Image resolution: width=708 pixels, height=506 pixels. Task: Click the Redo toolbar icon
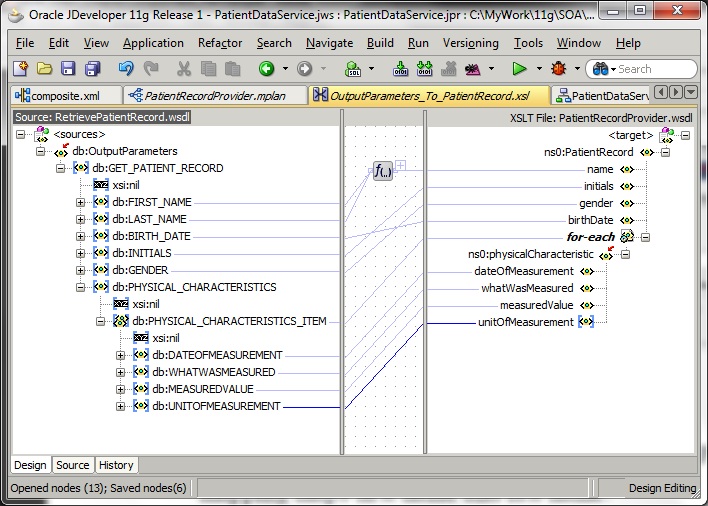pyautogui.click(x=151, y=69)
